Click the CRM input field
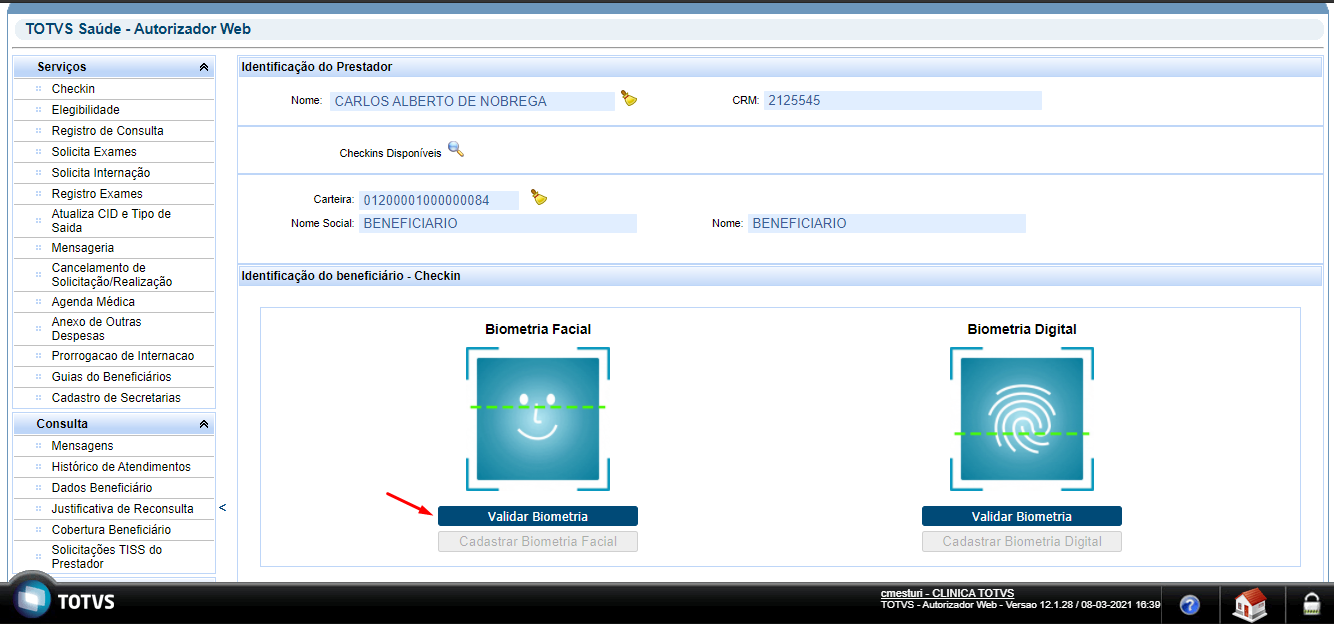Image resolution: width=1334 pixels, height=624 pixels. (903, 101)
